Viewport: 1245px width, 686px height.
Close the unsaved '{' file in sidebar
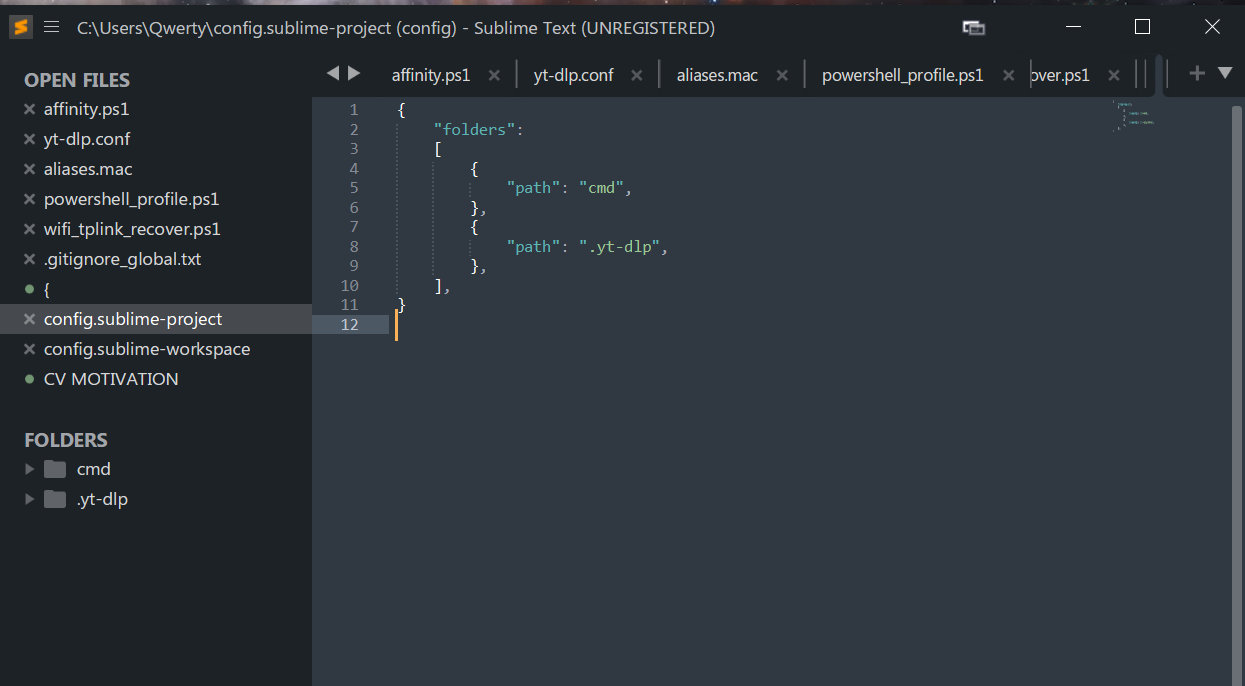pyautogui.click(x=30, y=289)
